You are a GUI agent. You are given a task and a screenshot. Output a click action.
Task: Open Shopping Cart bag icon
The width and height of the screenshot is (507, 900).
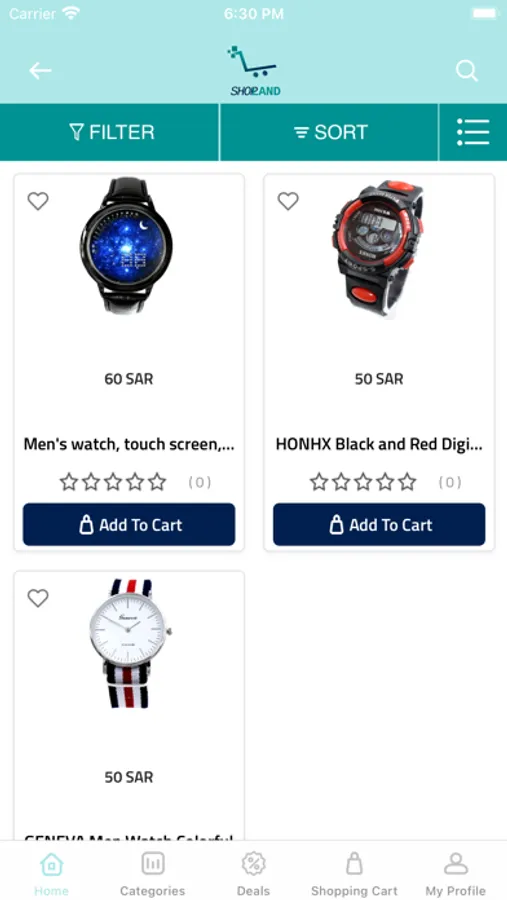[x=354, y=863]
